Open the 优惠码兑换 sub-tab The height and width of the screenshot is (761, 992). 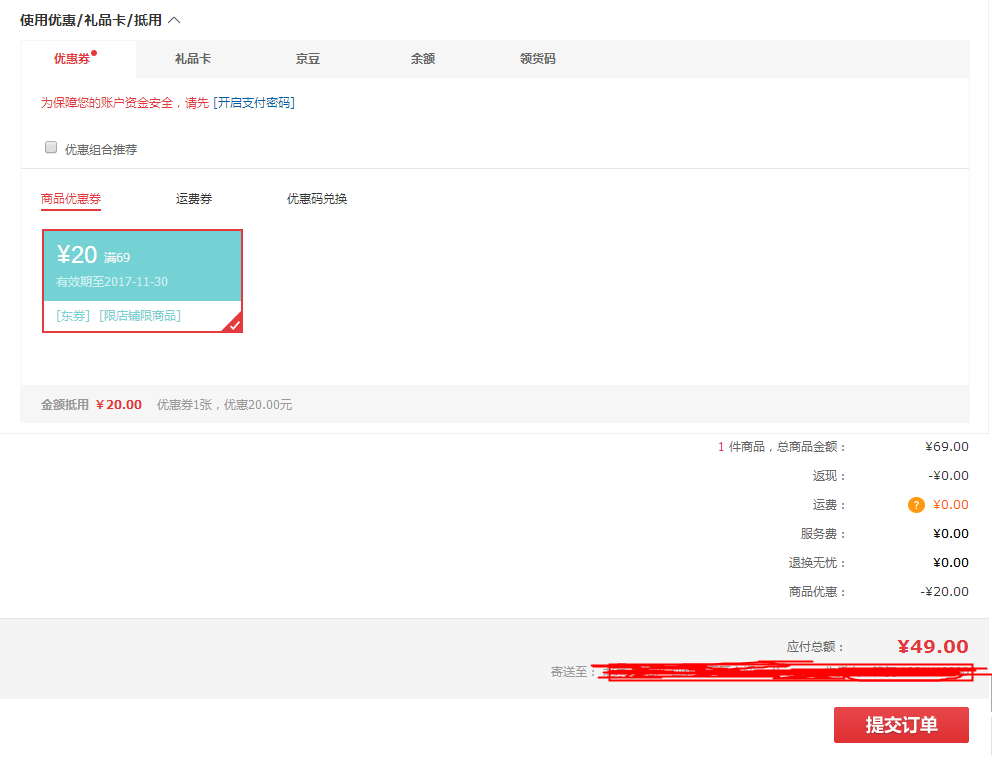coord(317,199)
